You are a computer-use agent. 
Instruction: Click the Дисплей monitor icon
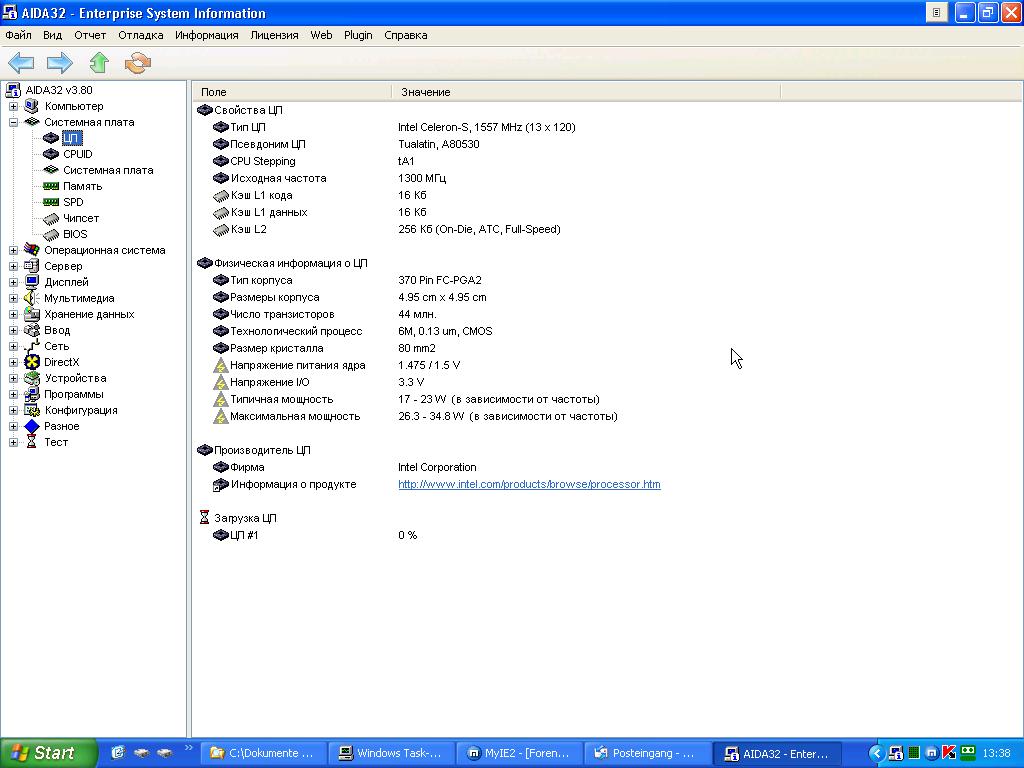tap(31, 281)
